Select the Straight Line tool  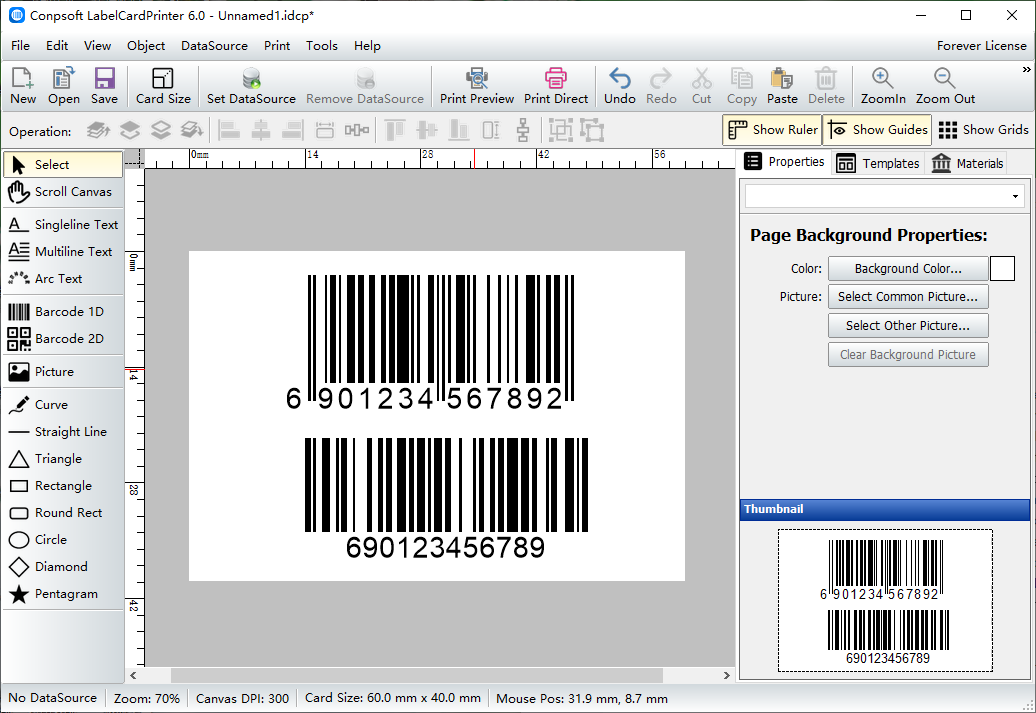coord(63,432)
